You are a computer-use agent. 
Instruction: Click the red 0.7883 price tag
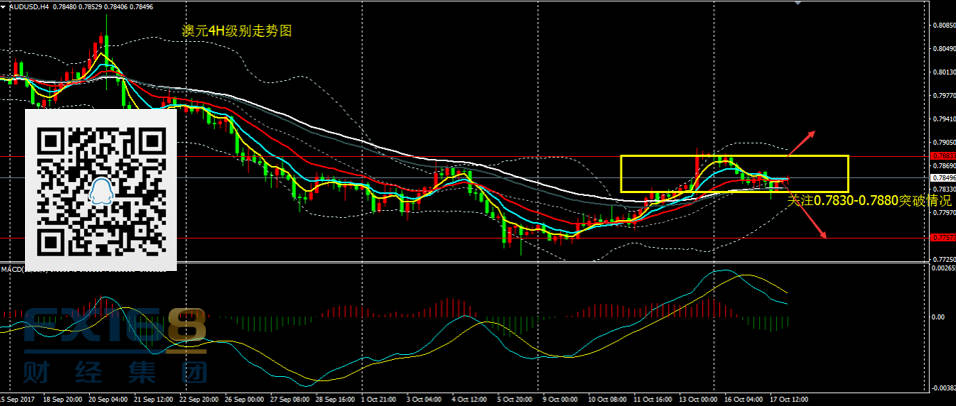[x=941, y=156]
